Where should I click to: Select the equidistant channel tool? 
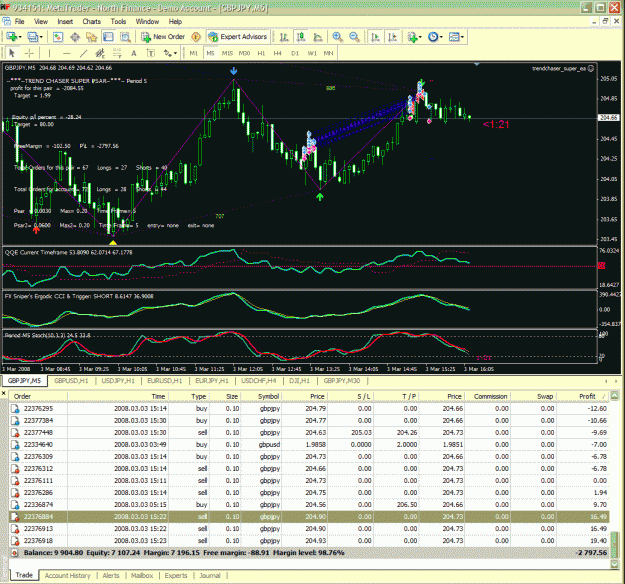[x=100, y=53]
